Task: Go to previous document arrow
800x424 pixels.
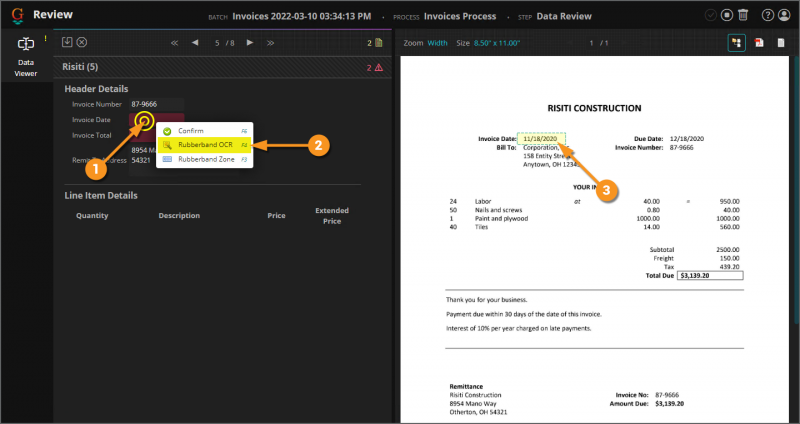Action: click(x=195, y=43)
